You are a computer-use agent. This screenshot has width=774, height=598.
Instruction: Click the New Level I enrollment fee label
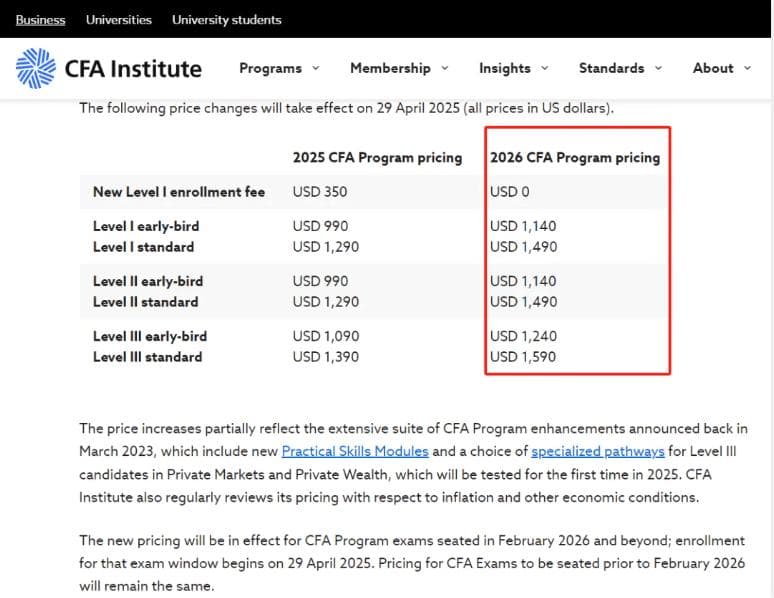(179, 192)
